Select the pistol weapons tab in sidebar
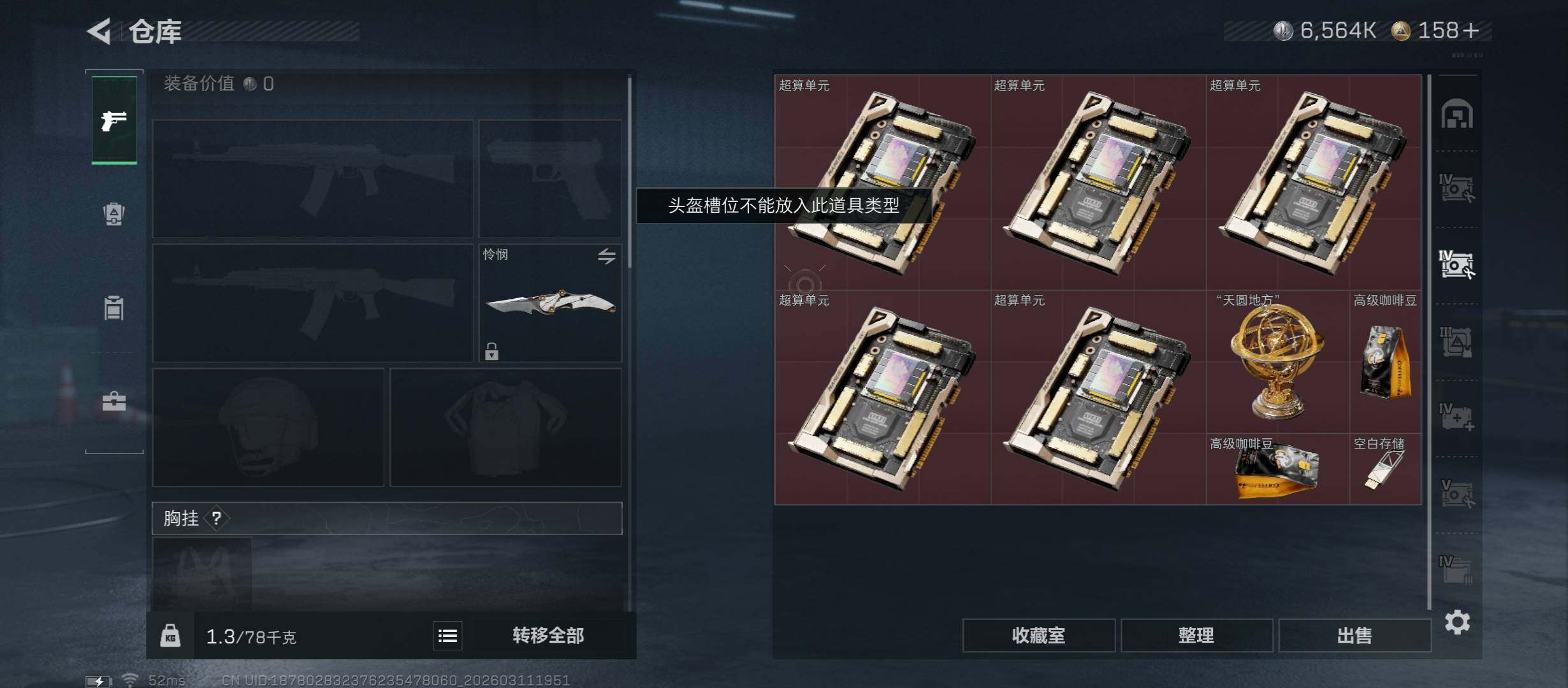The image size is (1568, 688). [114, 120]
